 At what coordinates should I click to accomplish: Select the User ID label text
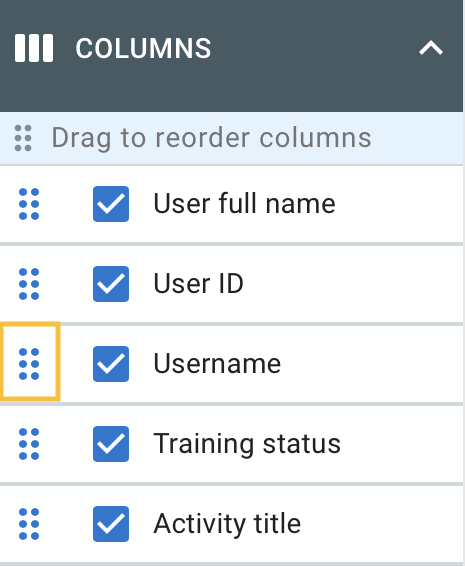click(199, 284)
